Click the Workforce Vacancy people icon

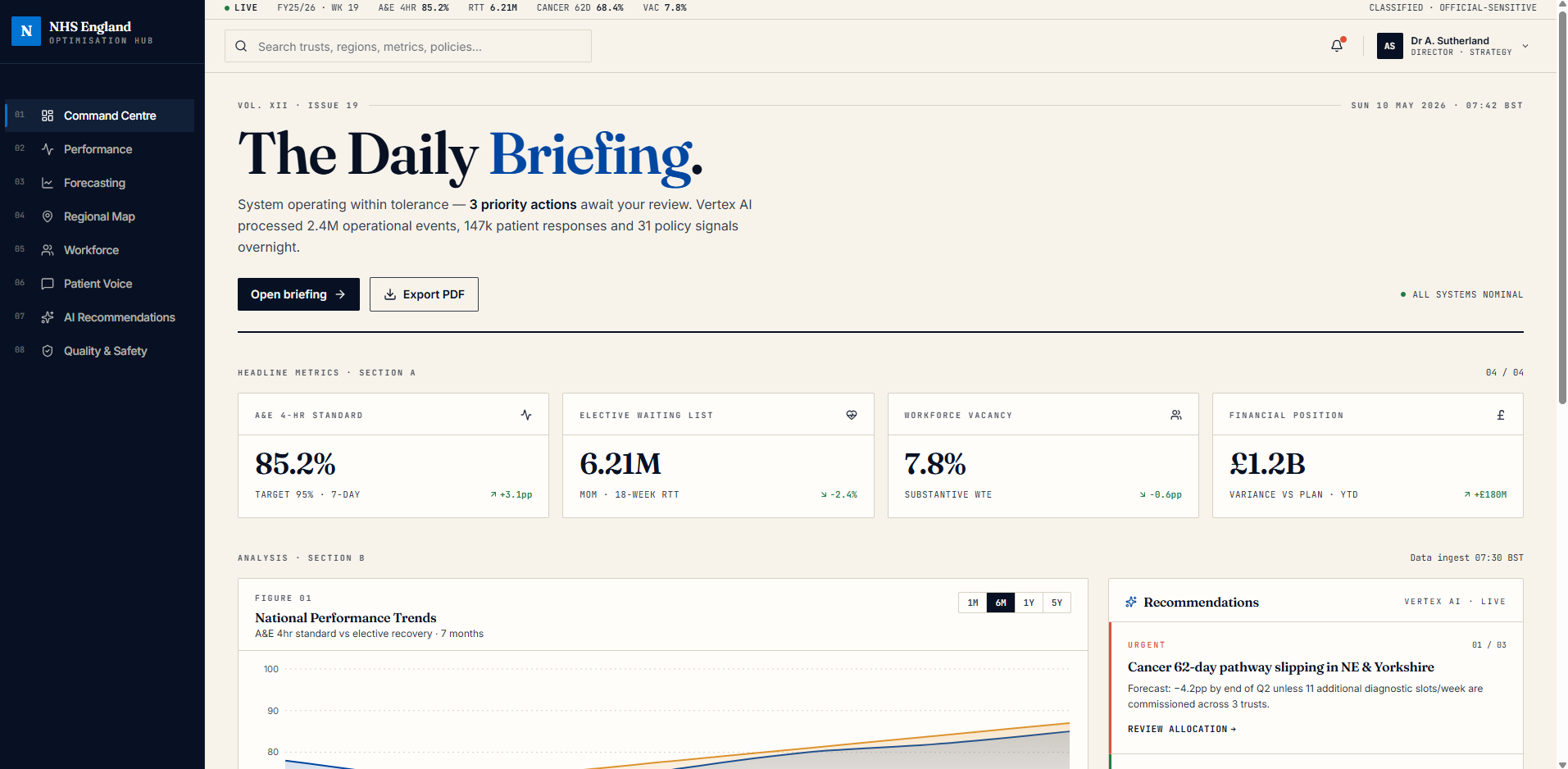(1176, 415)
